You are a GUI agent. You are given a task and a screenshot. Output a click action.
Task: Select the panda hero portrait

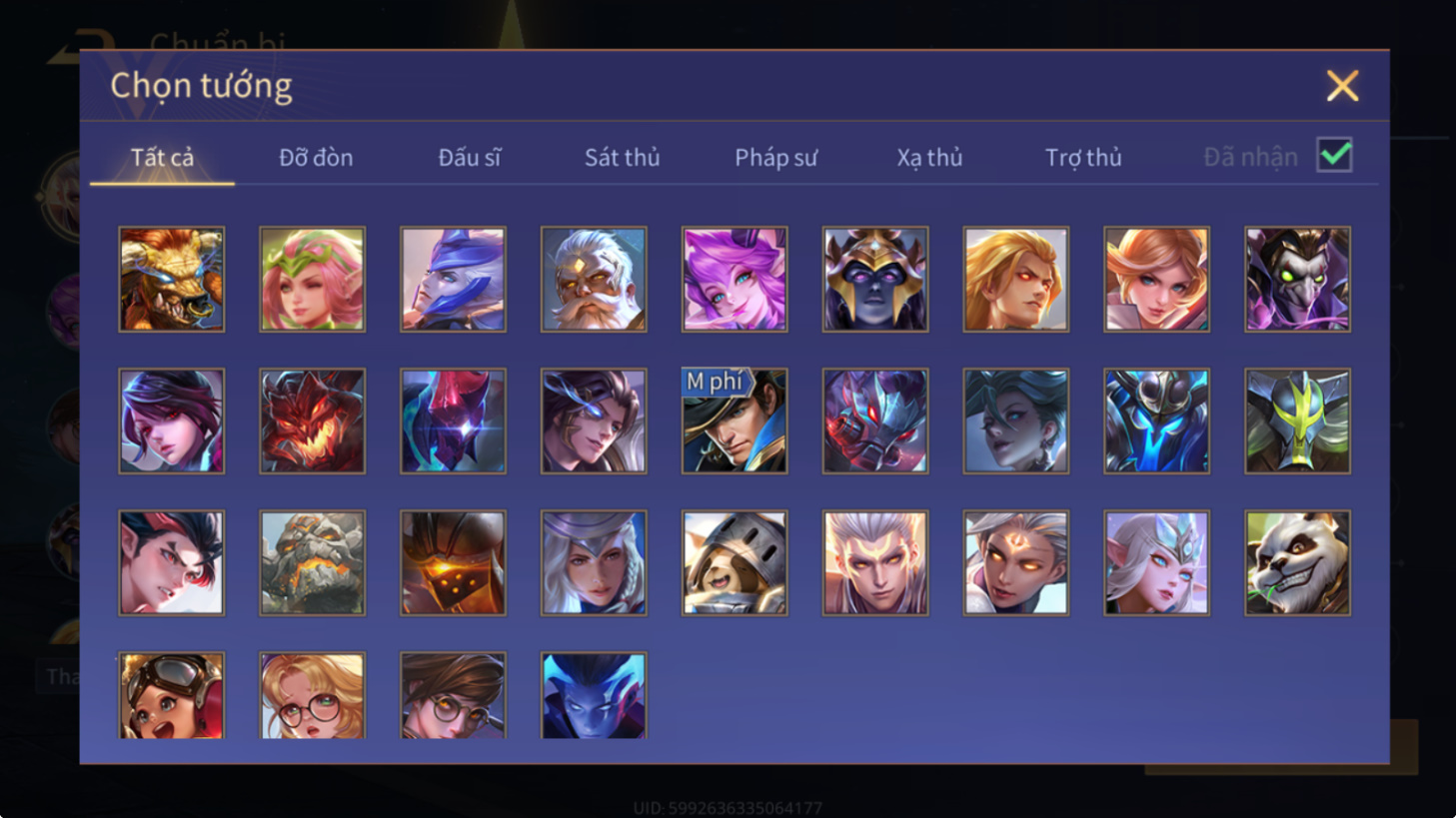click(1297, 562)
